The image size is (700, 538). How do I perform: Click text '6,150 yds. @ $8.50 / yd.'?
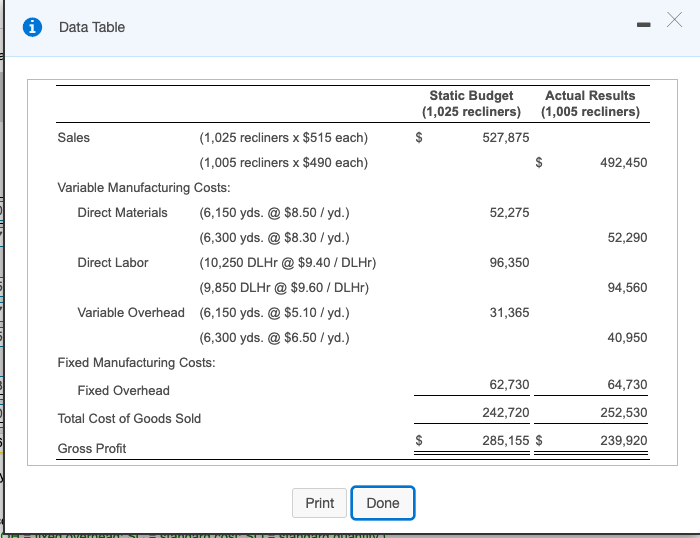click(274, 213)
